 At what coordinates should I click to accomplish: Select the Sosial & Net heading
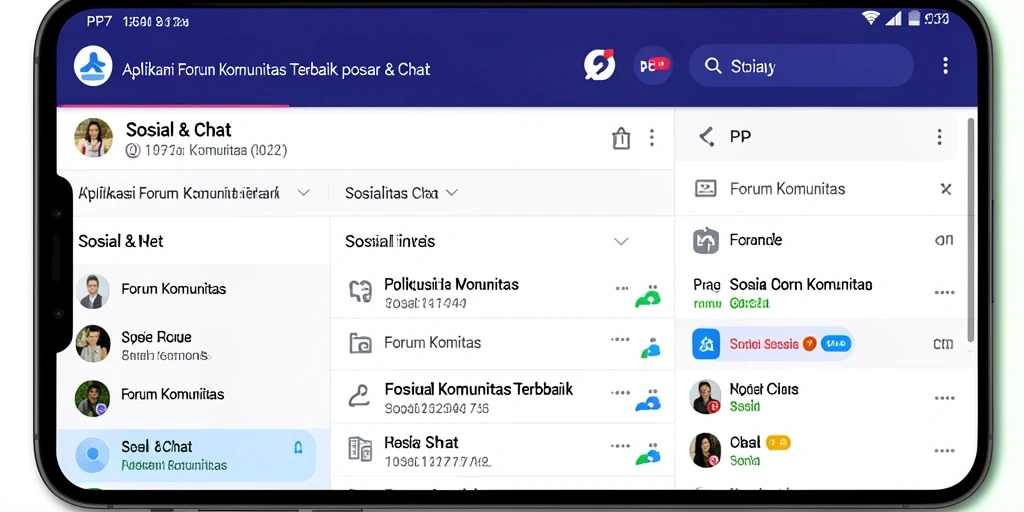(121, 241)
